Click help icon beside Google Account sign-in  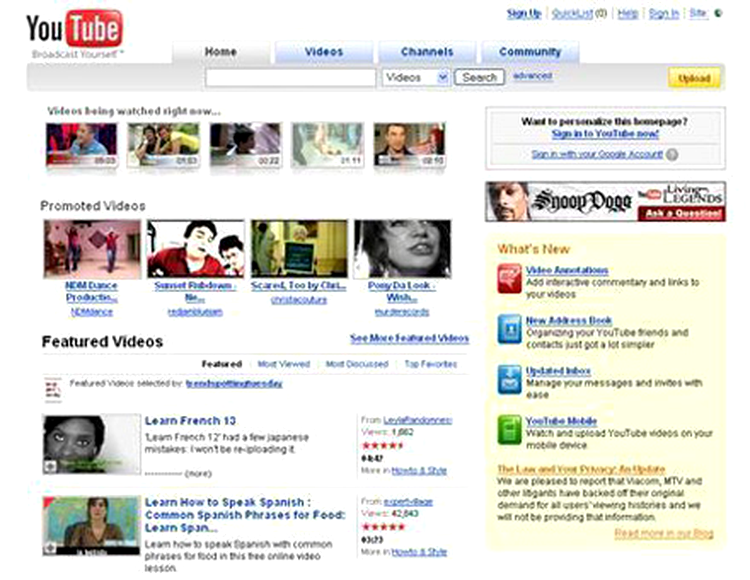coord(672,154)
